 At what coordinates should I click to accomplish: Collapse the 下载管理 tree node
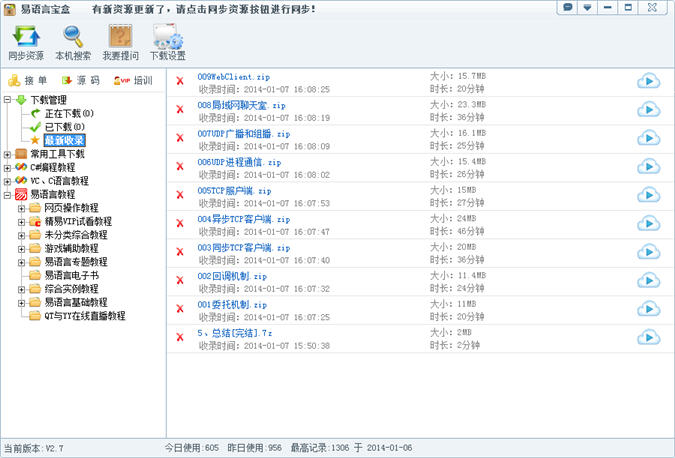(x=8, y=100)
